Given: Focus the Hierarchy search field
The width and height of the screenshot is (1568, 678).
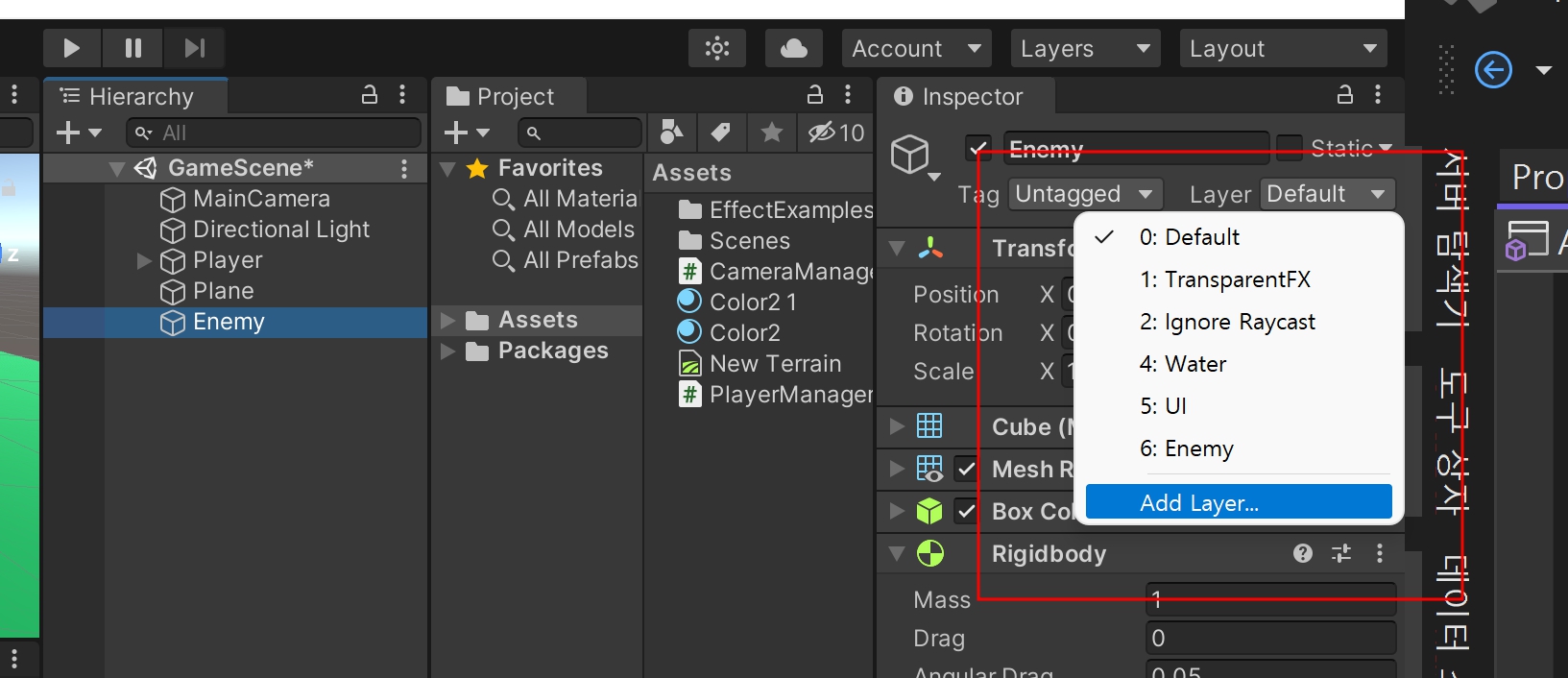Looking at the screenshot, I should coord(274,133).
